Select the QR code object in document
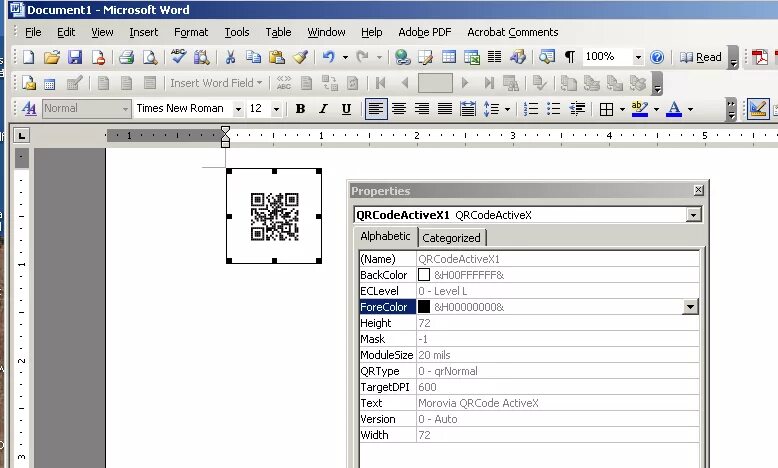Viewport: 778px width, 468px height. (x=274, y=216)
